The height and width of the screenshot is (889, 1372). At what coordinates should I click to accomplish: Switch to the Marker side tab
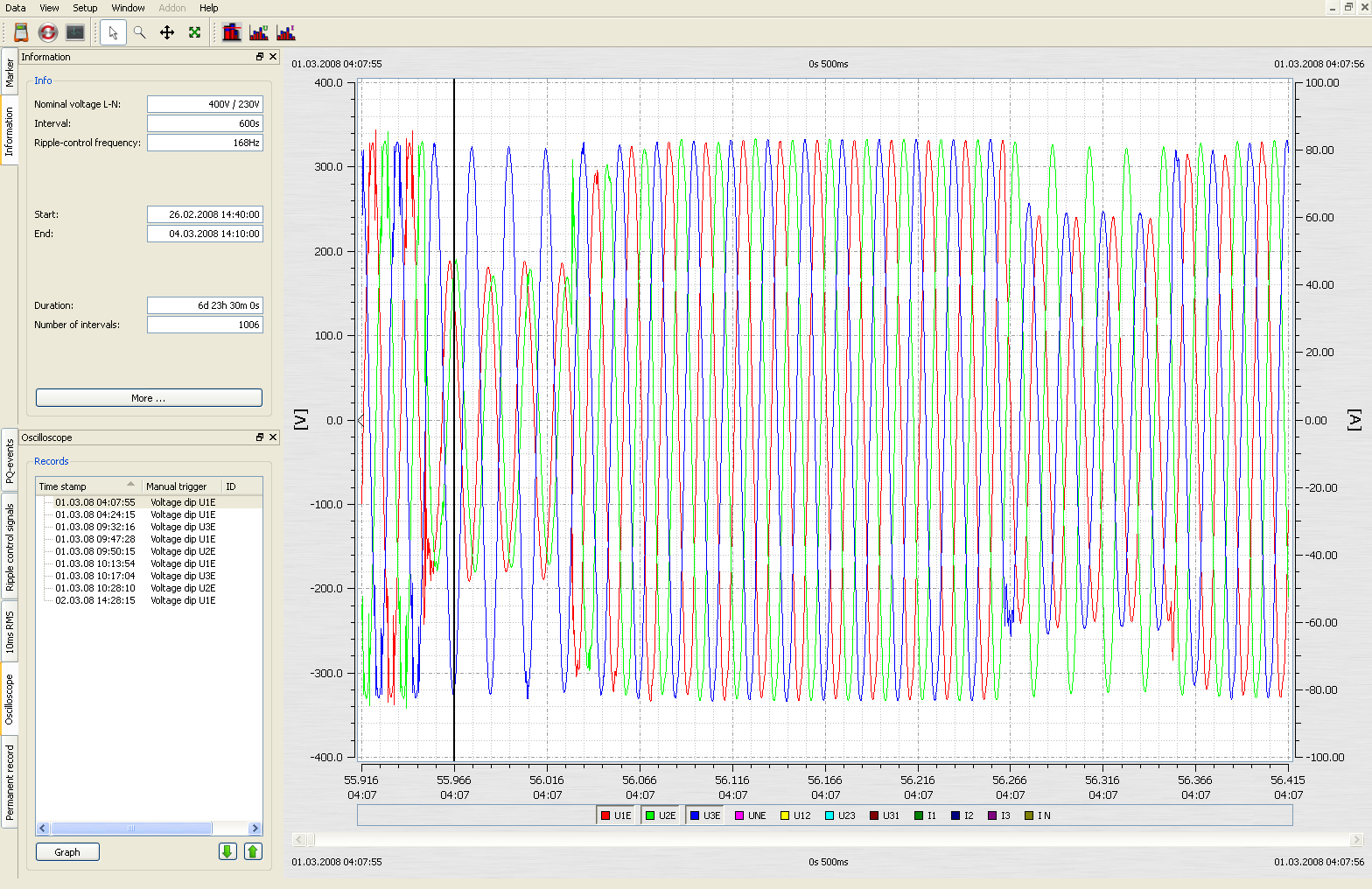click(9, 73)
